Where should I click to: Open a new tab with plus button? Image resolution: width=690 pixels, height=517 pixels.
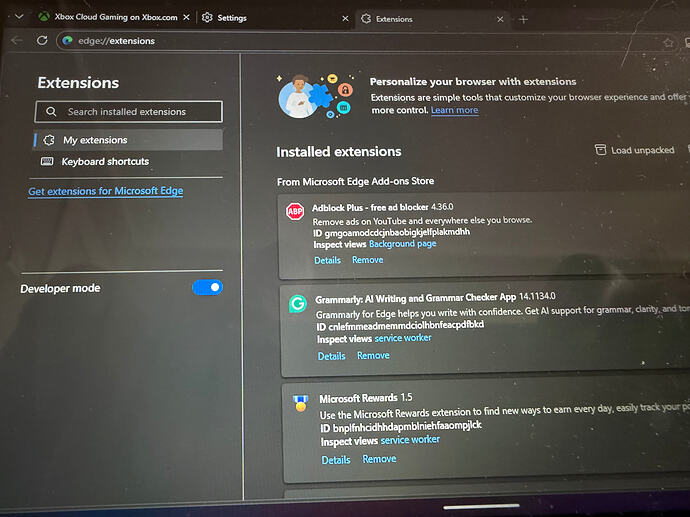click(x=523, y=19)
